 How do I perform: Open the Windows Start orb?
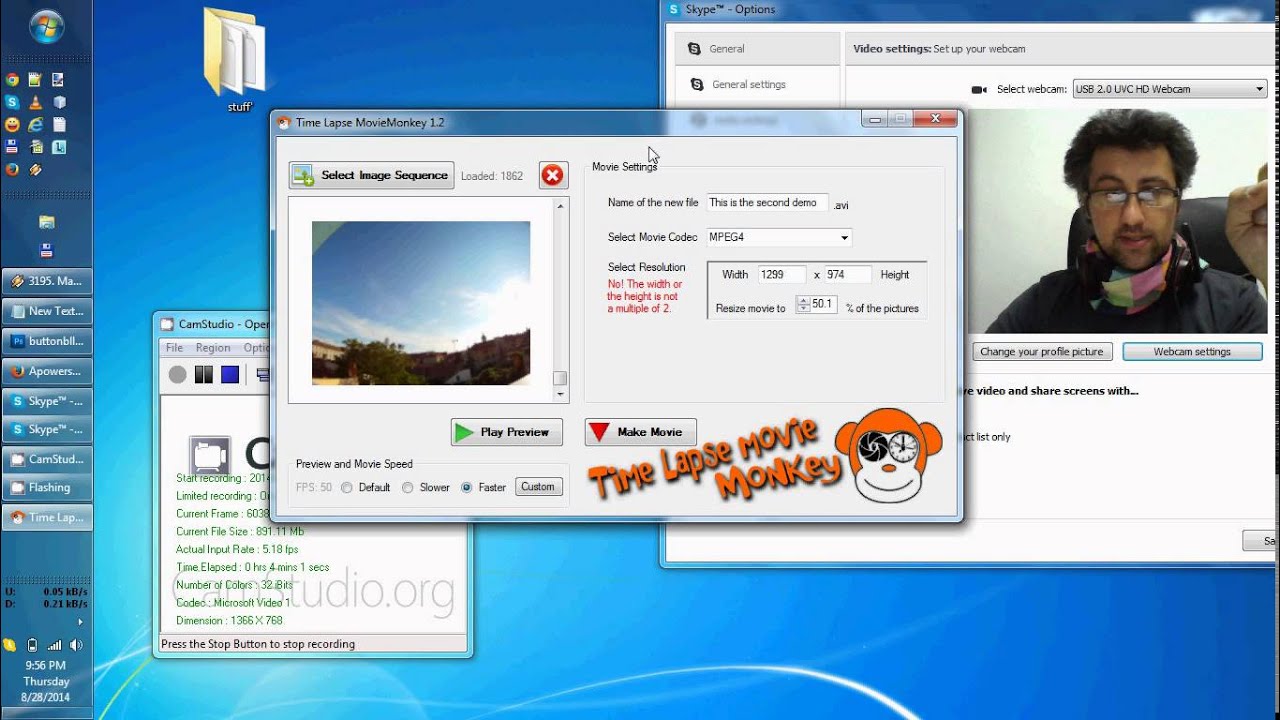click(x=47, y=26)
